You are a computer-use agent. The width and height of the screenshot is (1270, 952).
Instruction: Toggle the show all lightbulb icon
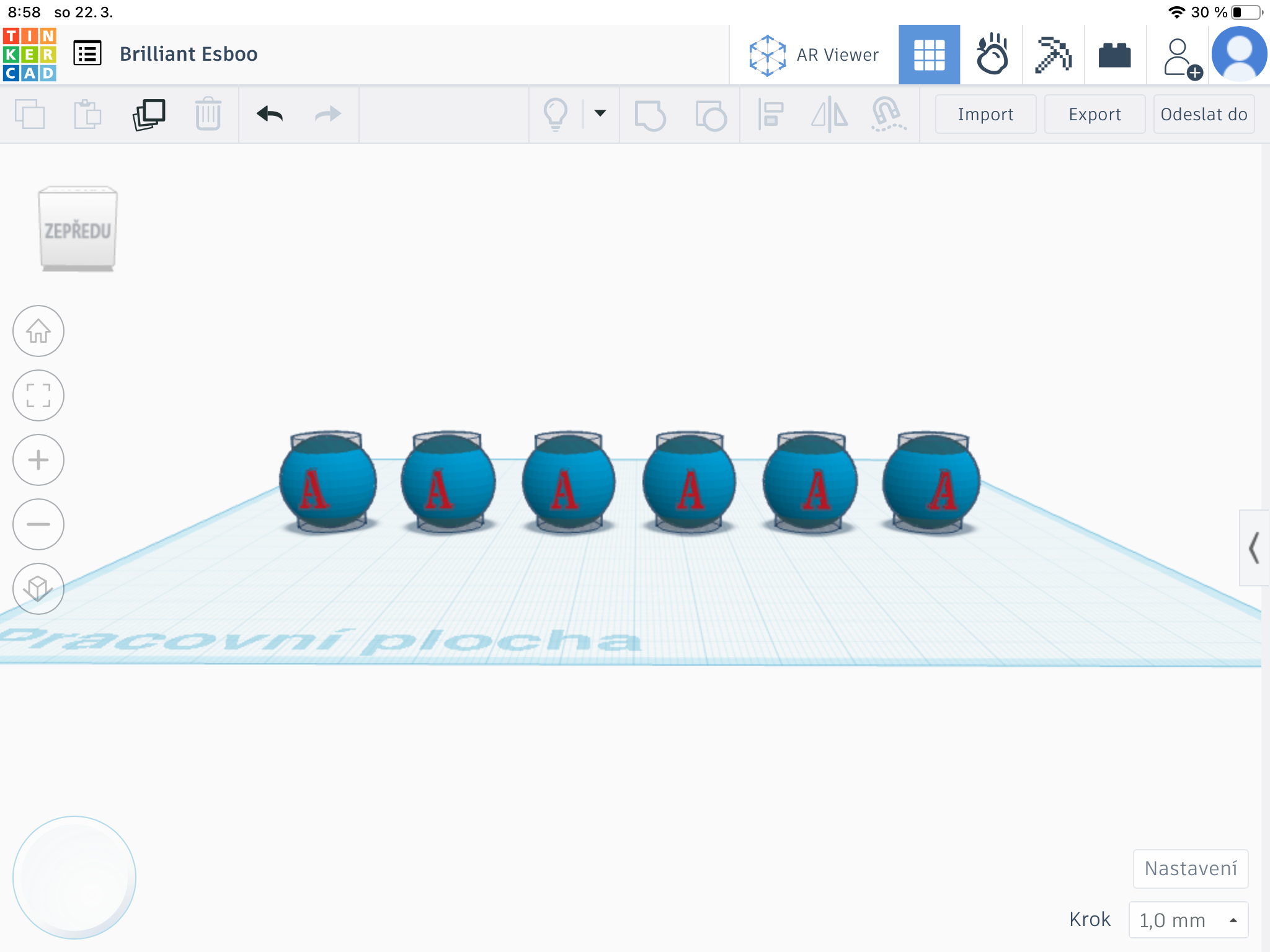pos(556,114)
